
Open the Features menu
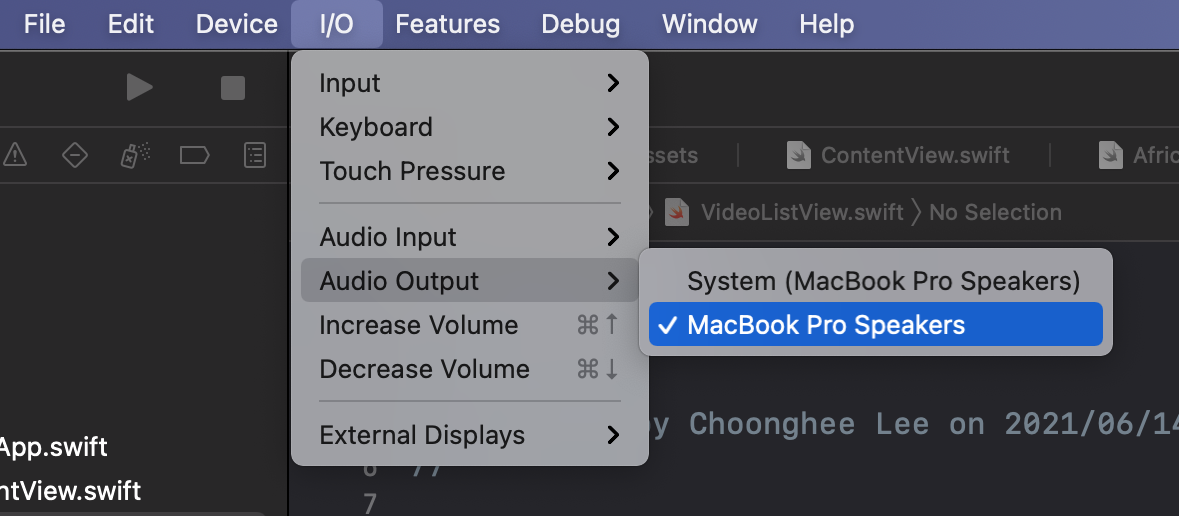(x=447, y=24)
